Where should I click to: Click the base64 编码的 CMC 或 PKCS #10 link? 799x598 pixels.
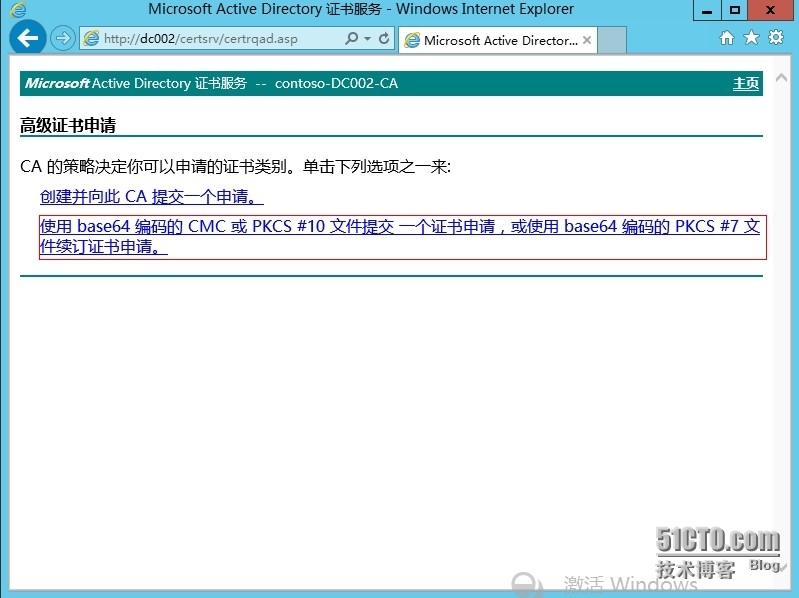pos(400,236)
